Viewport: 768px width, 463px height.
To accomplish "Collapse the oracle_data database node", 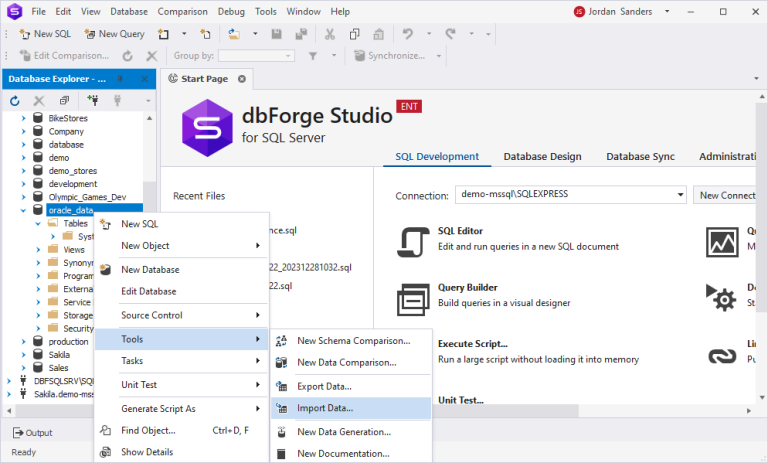I will [25, 210].
